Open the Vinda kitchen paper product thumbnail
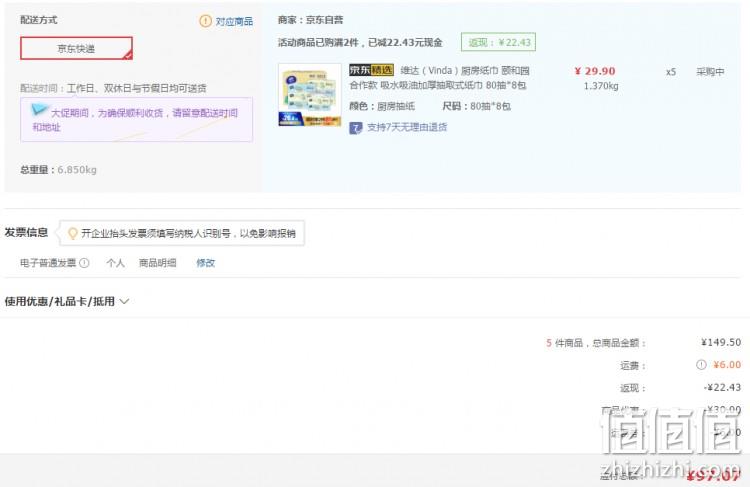Viewport: 750px width, 487px height. tap(309, 95)
